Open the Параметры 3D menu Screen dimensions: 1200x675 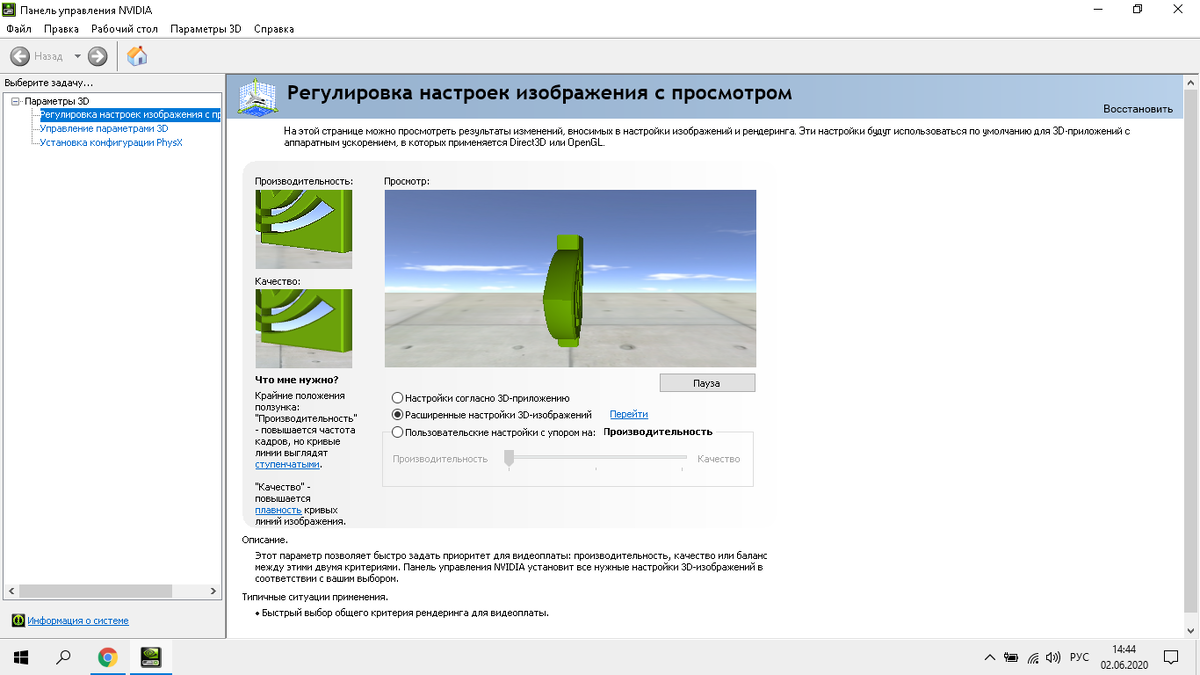(206, 29)
